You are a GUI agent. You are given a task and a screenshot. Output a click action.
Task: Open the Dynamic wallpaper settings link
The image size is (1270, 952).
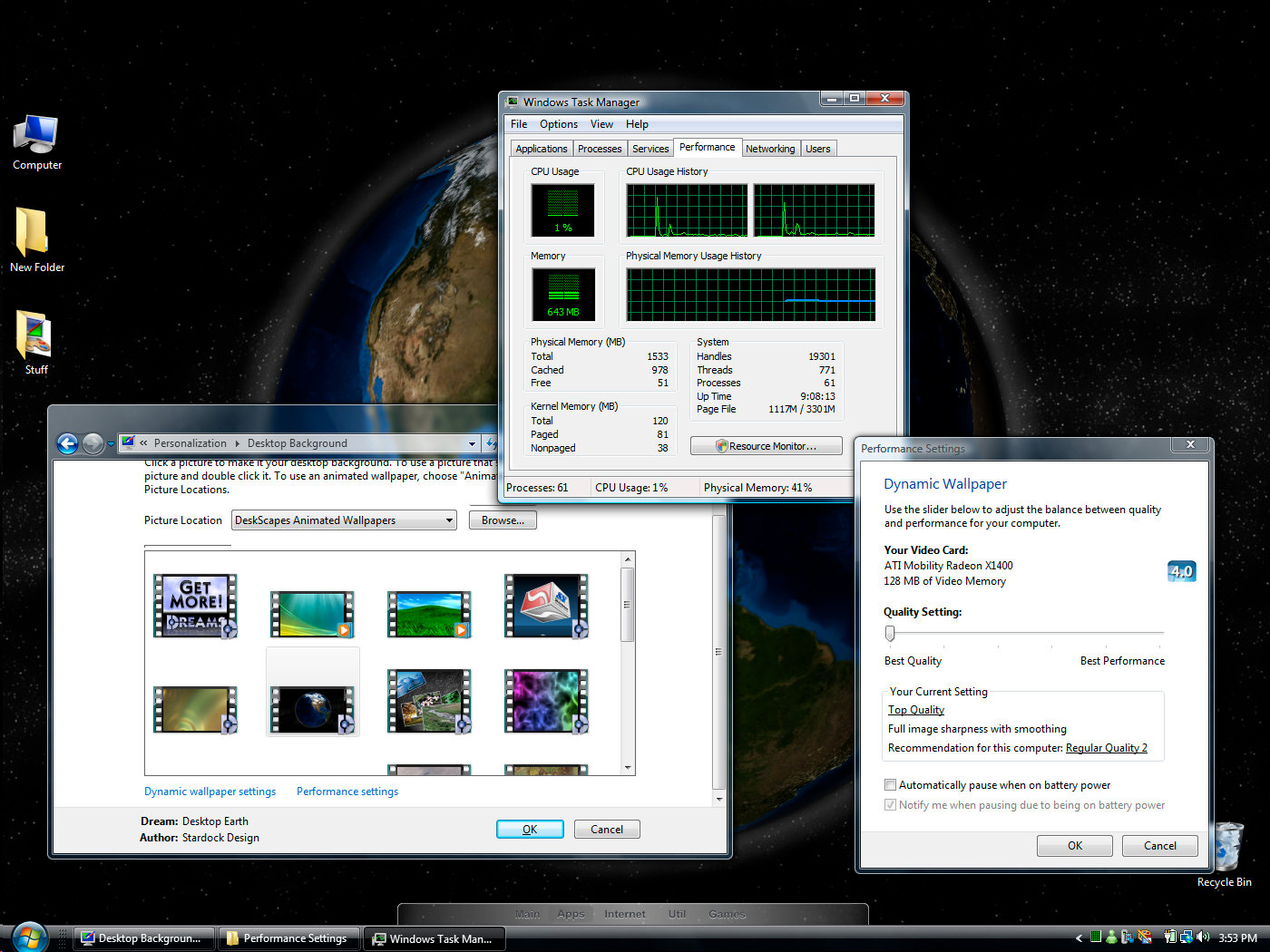[210, 792]
